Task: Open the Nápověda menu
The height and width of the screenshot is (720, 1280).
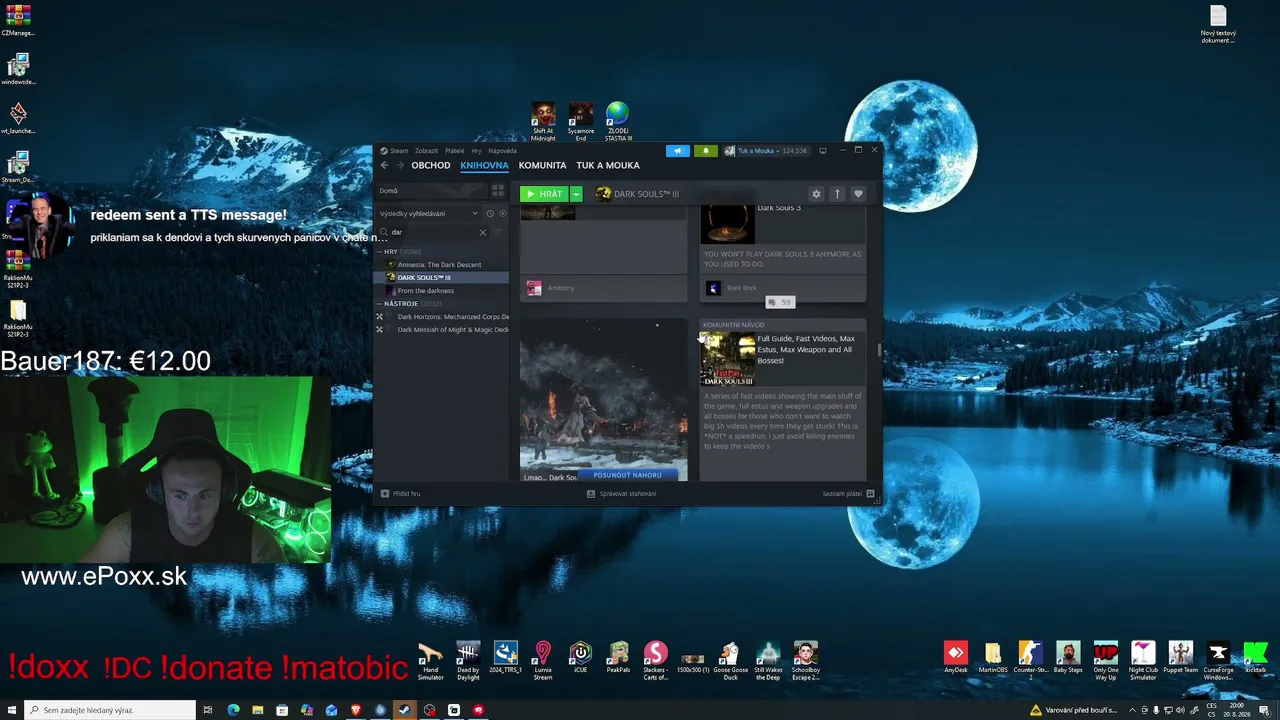Action: (x=502, y=151)
